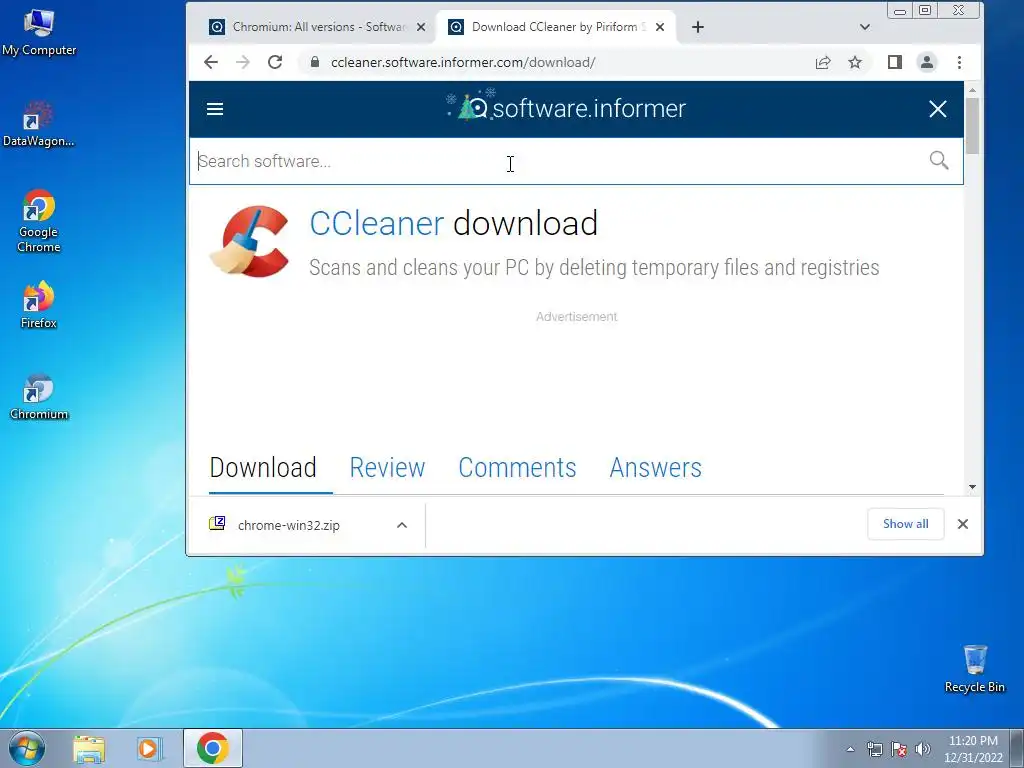Open the Comments tab
The width and height of the screenshot is (1024, 768).
click(517, 468)
